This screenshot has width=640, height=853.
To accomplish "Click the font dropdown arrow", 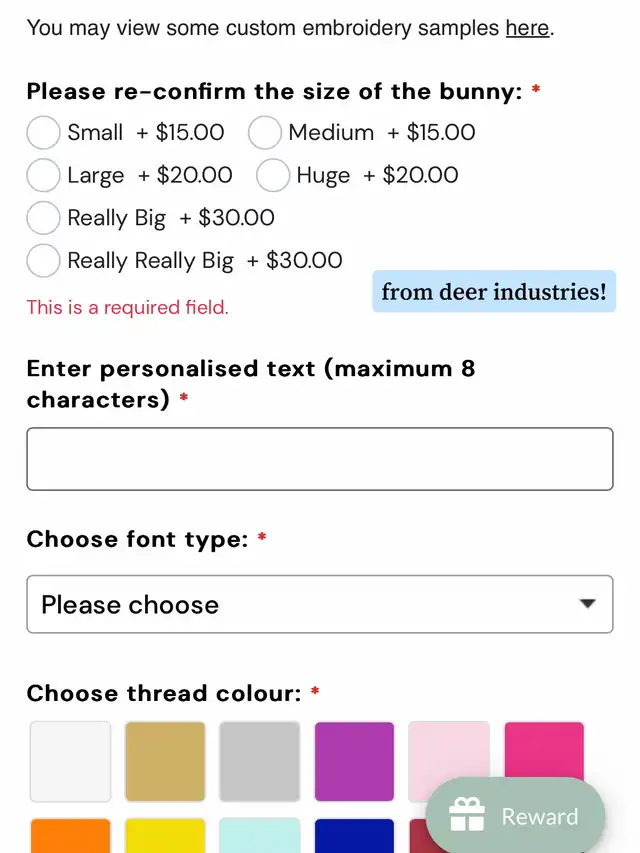I will (x=587, y=604).
